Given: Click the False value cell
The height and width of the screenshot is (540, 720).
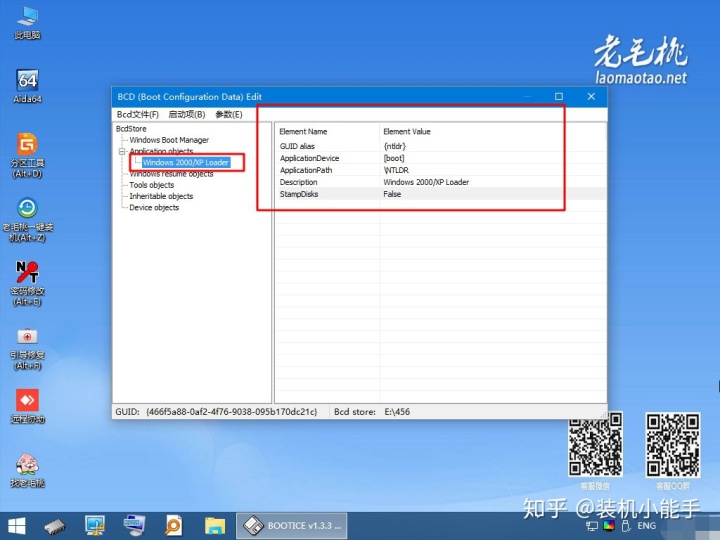Looking at the screenshot, I should click(392, 194).
